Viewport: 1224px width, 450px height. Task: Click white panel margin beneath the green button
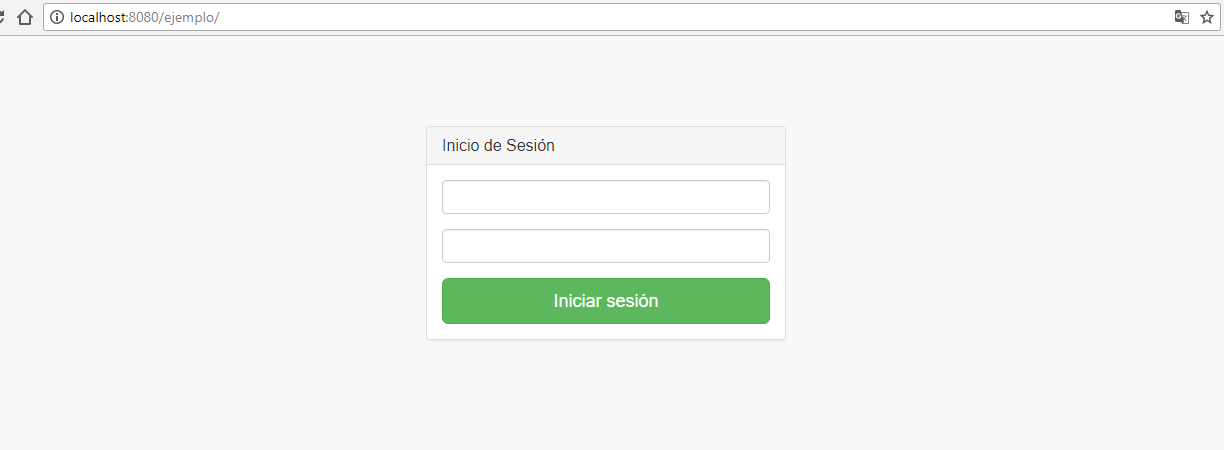click(x=605, y=332)
